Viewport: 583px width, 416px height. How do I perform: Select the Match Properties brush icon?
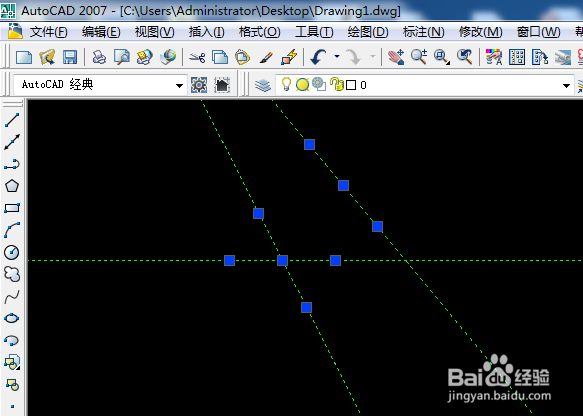tap(266, 57)
